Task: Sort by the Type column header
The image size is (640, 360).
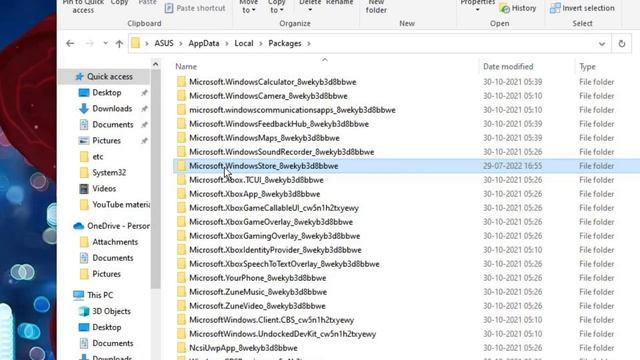Action: [587, 67]
